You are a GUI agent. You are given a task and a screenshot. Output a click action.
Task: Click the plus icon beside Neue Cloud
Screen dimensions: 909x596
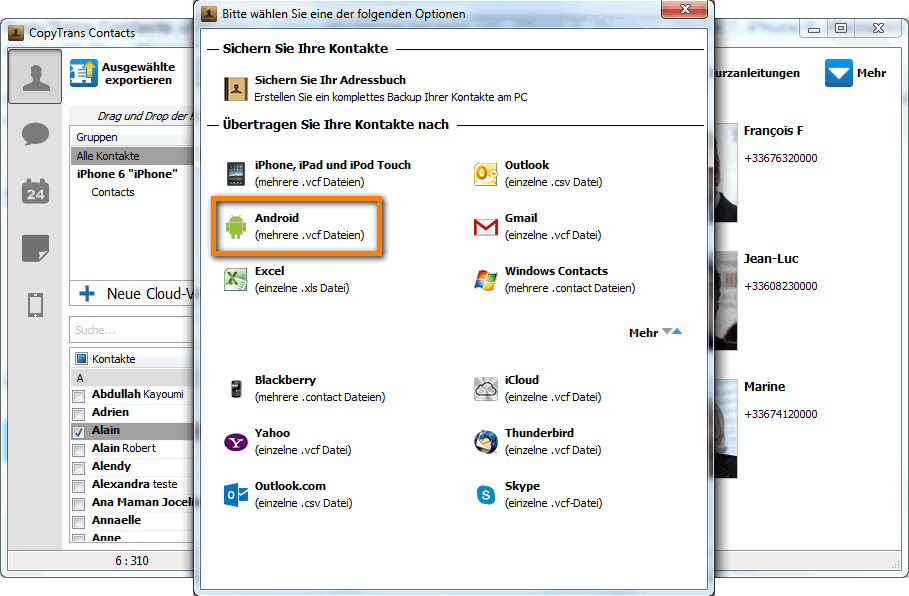click(87, 293)
